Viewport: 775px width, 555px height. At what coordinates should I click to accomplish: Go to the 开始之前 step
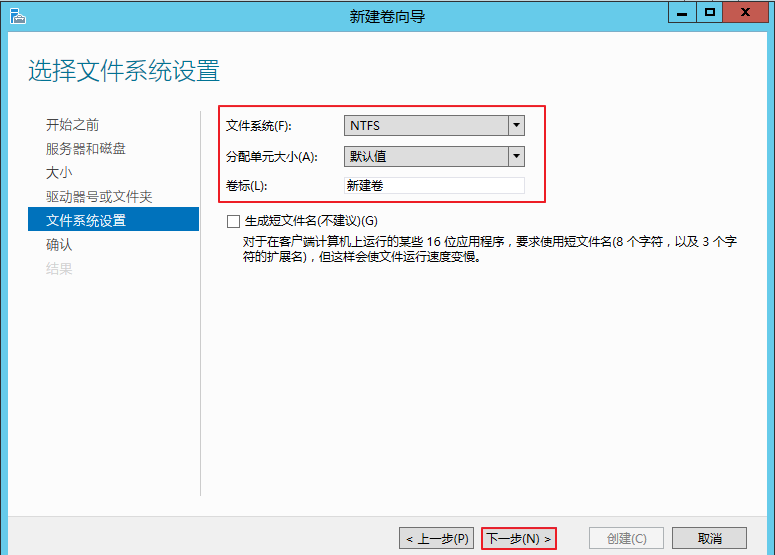(73, 125)
